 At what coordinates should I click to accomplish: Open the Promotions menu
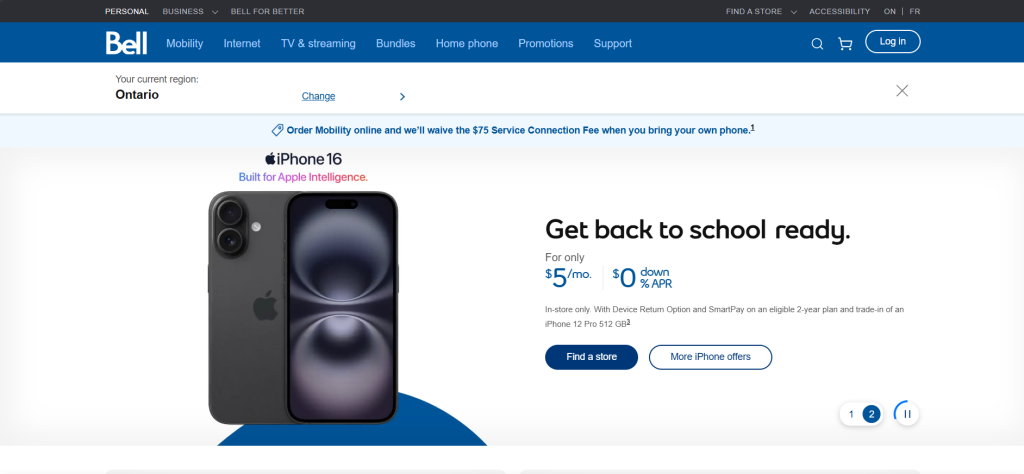point(546,44)
